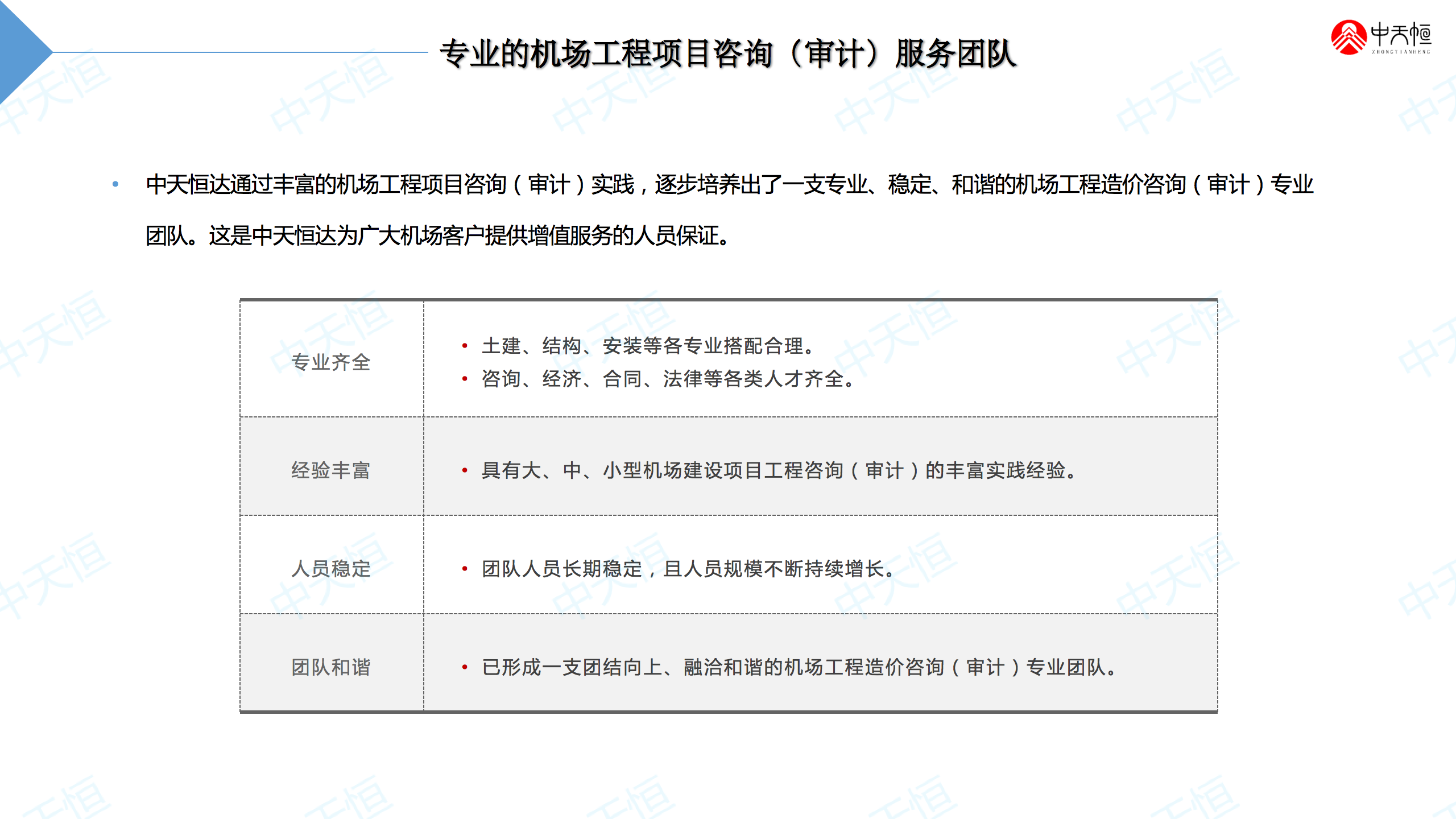The image size is (1456, 819).
Task: Click the red bullet before 土建、结构
Action: 465,346
